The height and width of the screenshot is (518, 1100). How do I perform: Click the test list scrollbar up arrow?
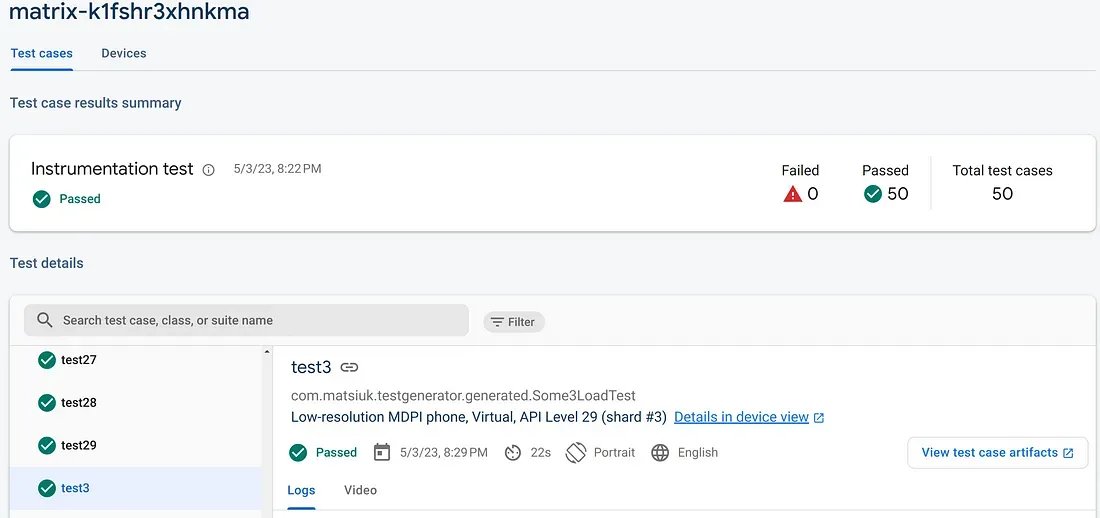267,351
